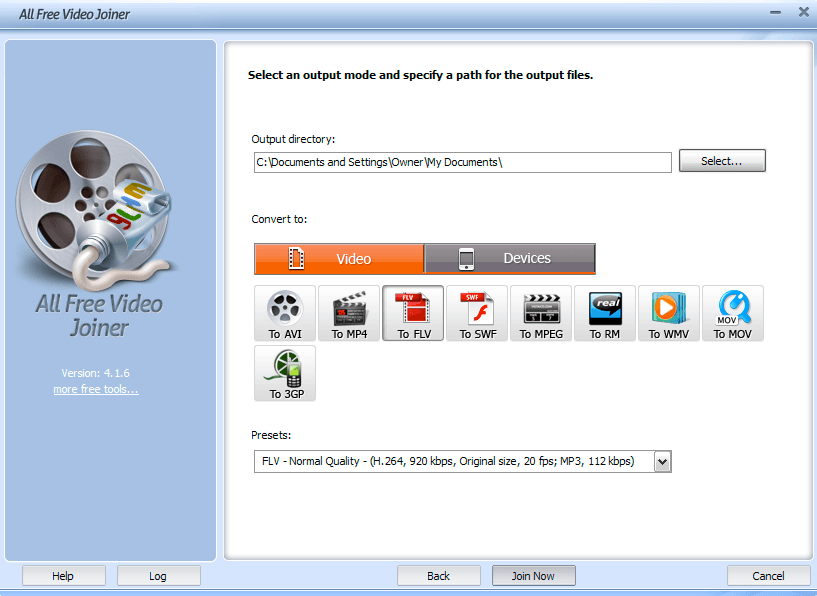
Task: Switch to the Devices tab
Action: pyautogui.click(x=509, y=258)
